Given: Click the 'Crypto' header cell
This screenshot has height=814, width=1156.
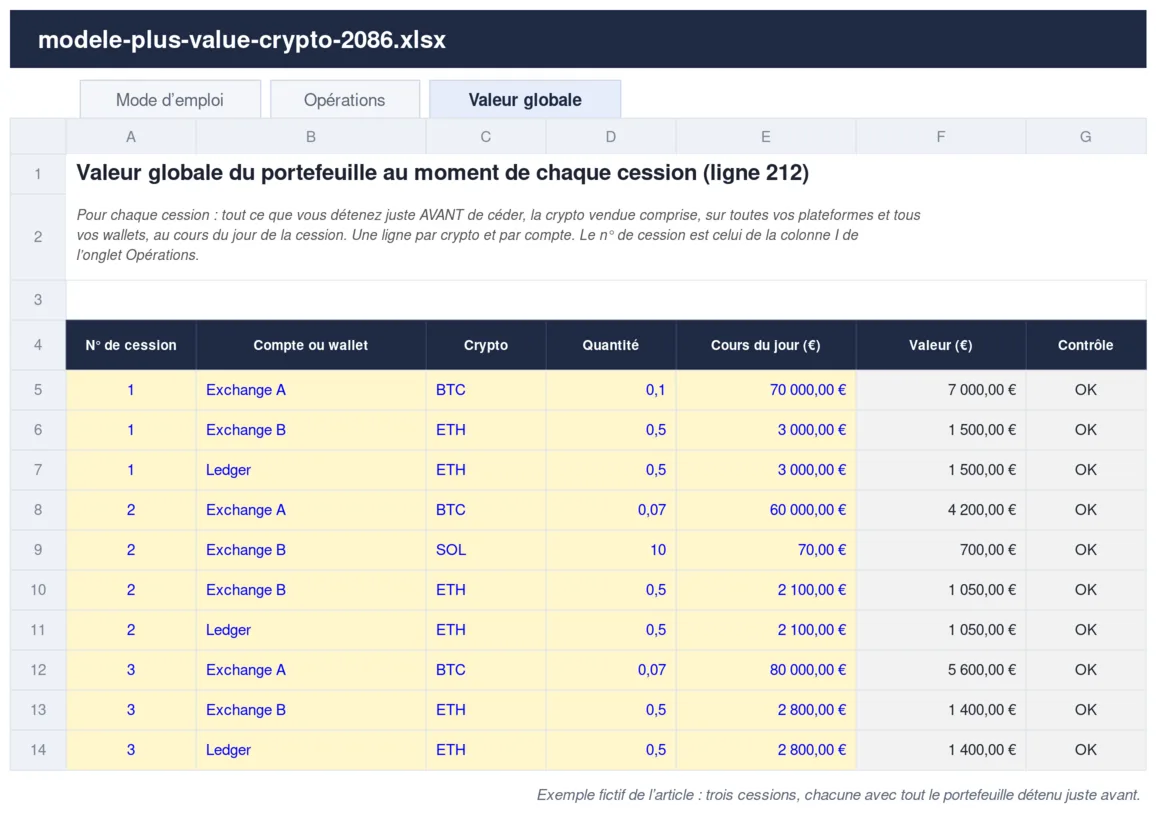Looking at the screenshot, I should pos(486,345).
